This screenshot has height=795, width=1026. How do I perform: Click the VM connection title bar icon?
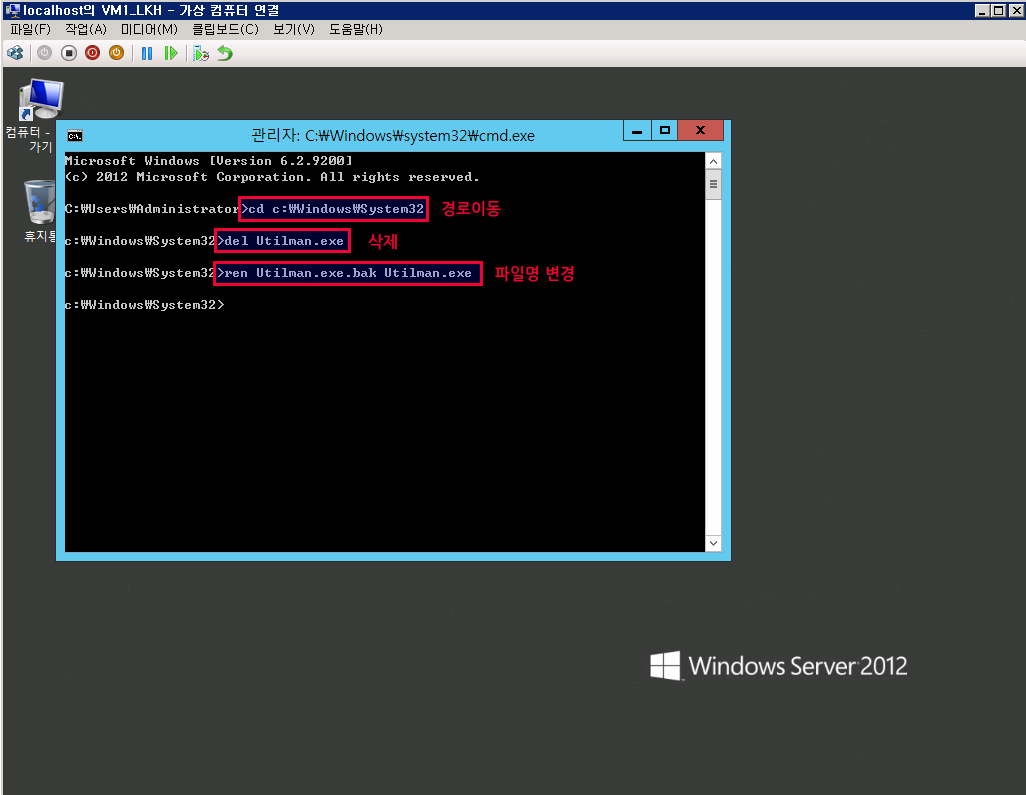pos(12,10)
